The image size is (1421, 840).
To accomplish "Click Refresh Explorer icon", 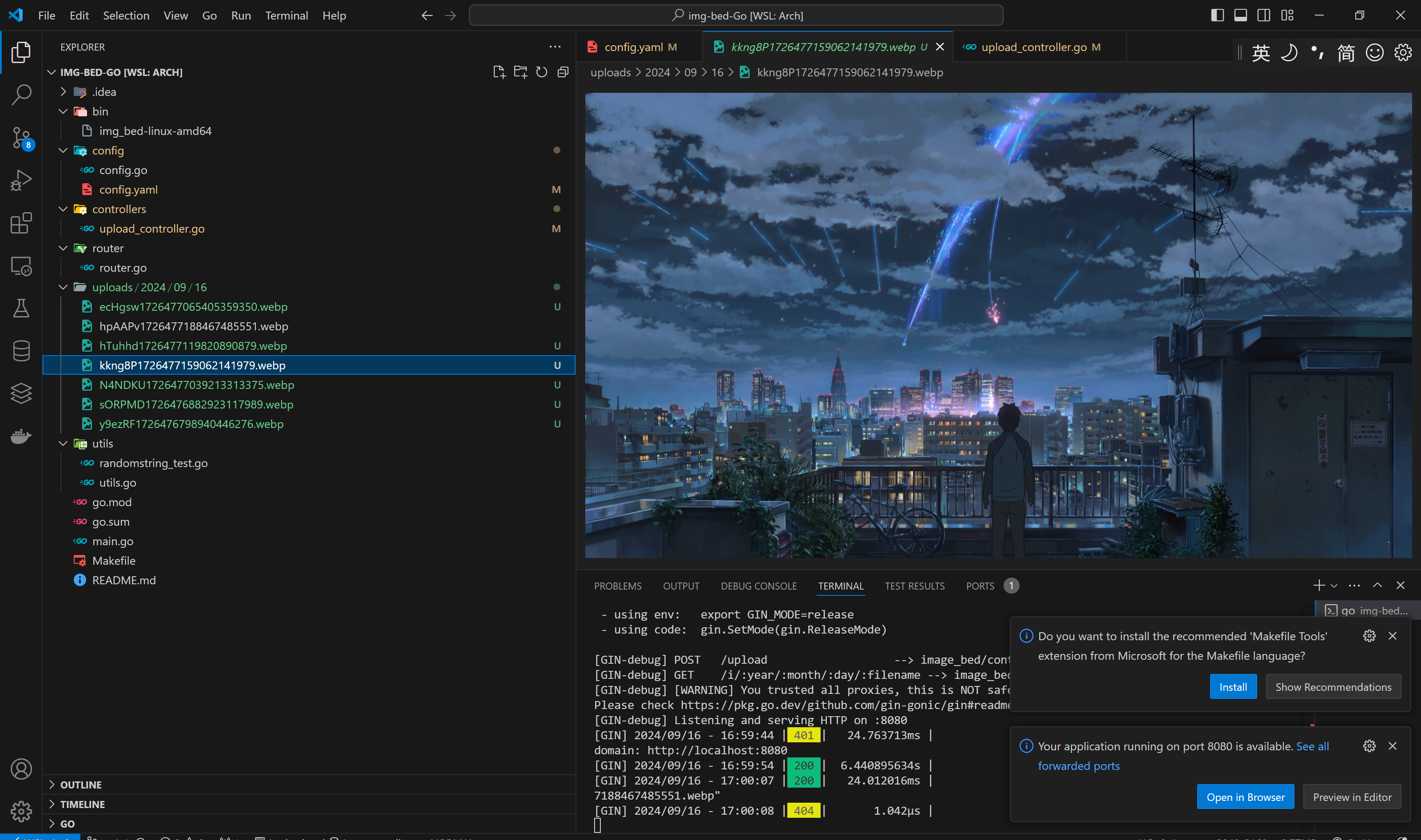I will [542, 72].
